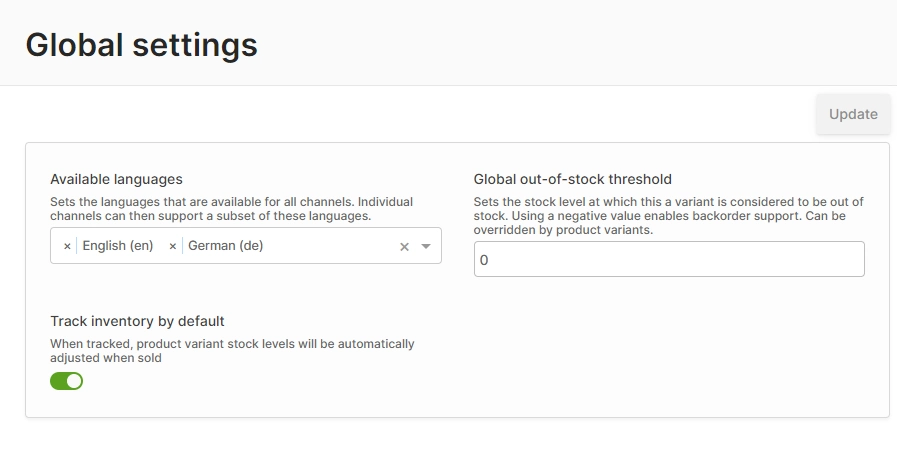Clear all selected available languages
Screen dimensions: 897x471
pyautogui.click(x=404, y=247)
